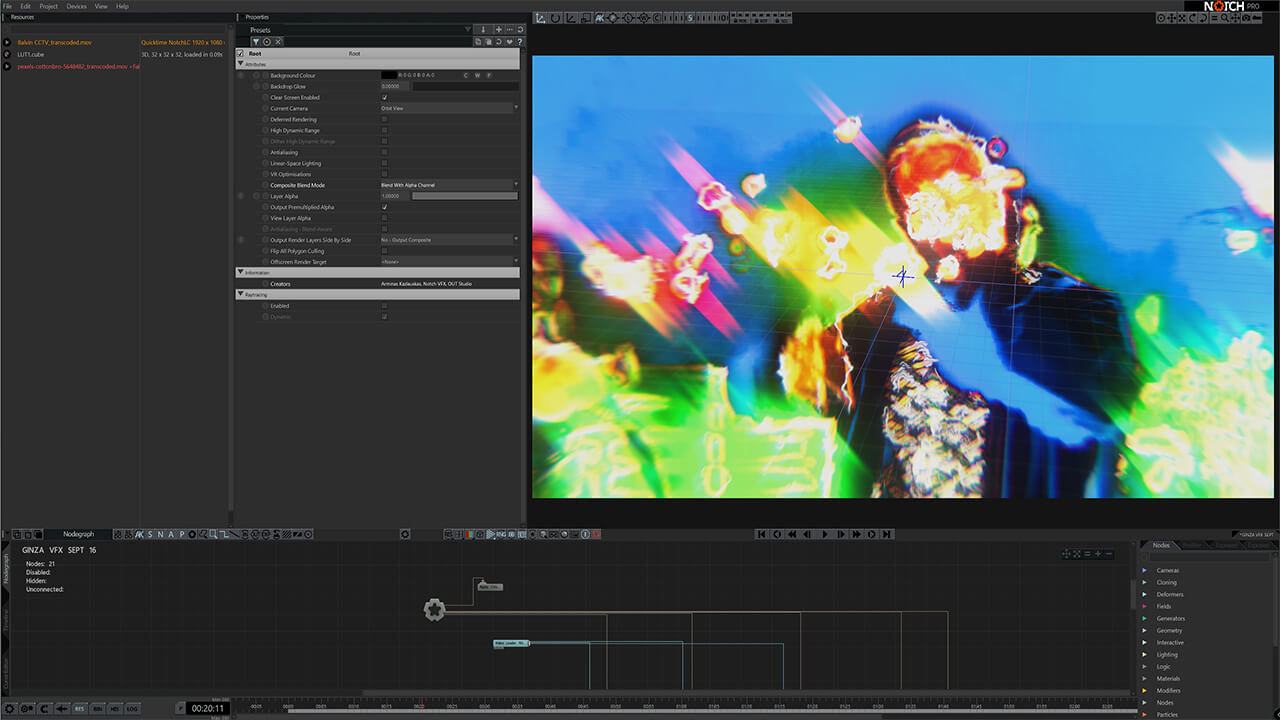Expand the Balvin CCTV resource row arrow
Screen dimensions: 1280x720
tap(7, 43)
